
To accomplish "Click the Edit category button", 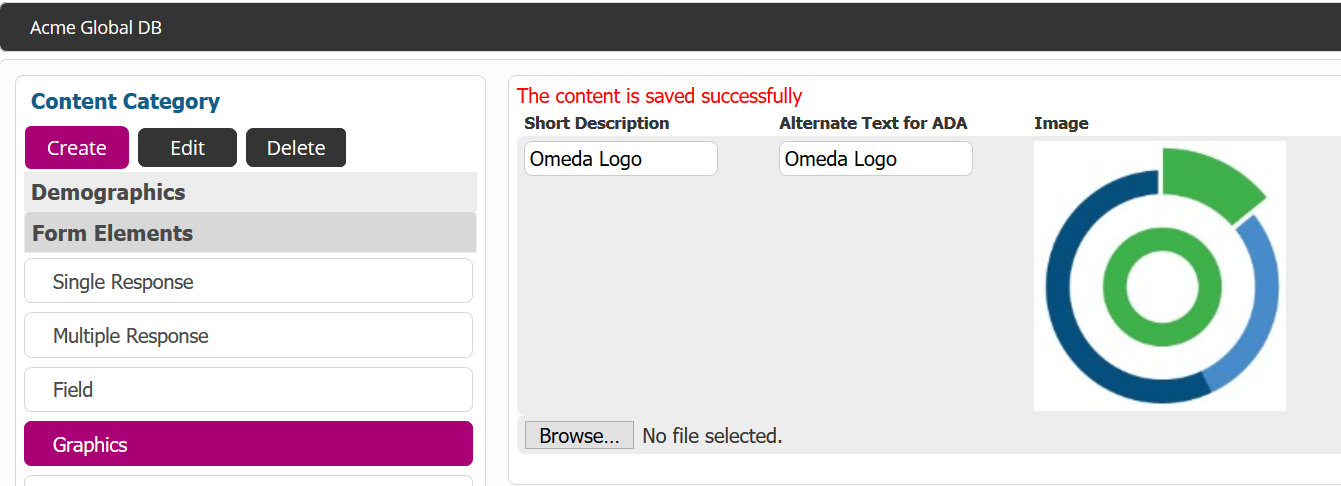I will [x=187, y=147].
